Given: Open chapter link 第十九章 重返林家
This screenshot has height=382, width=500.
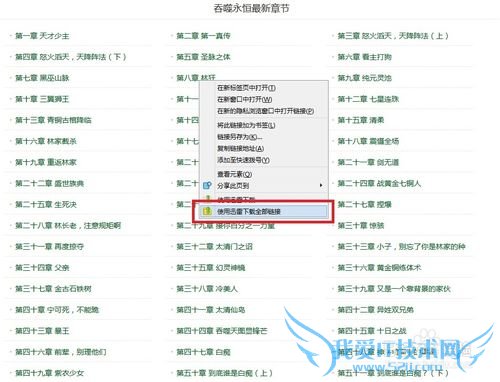Looking at the screenshot, I should [x=46, y=162].
